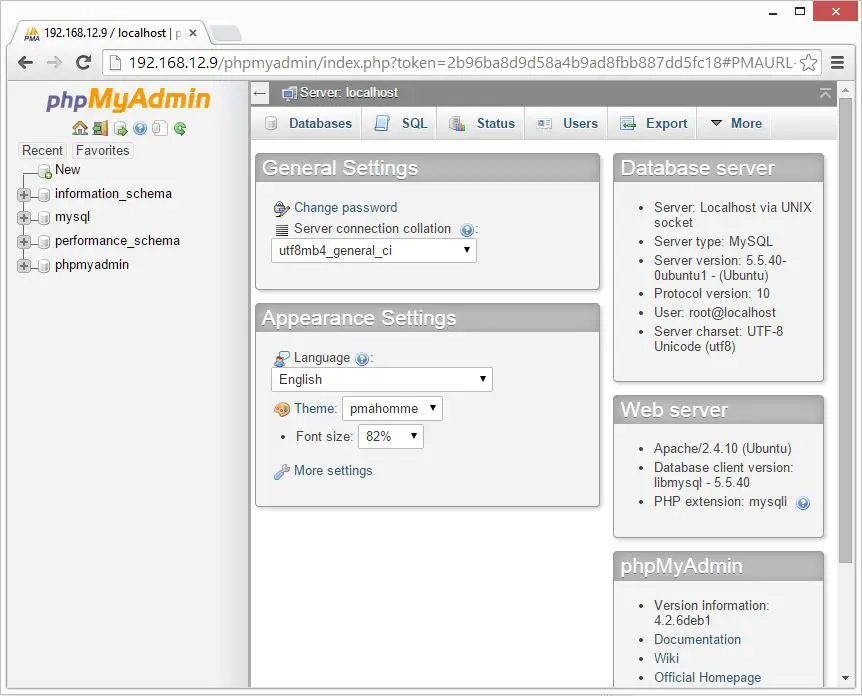Open the Status tab
This screenshot has height=696, width=862.
click(x=482, y=123)
